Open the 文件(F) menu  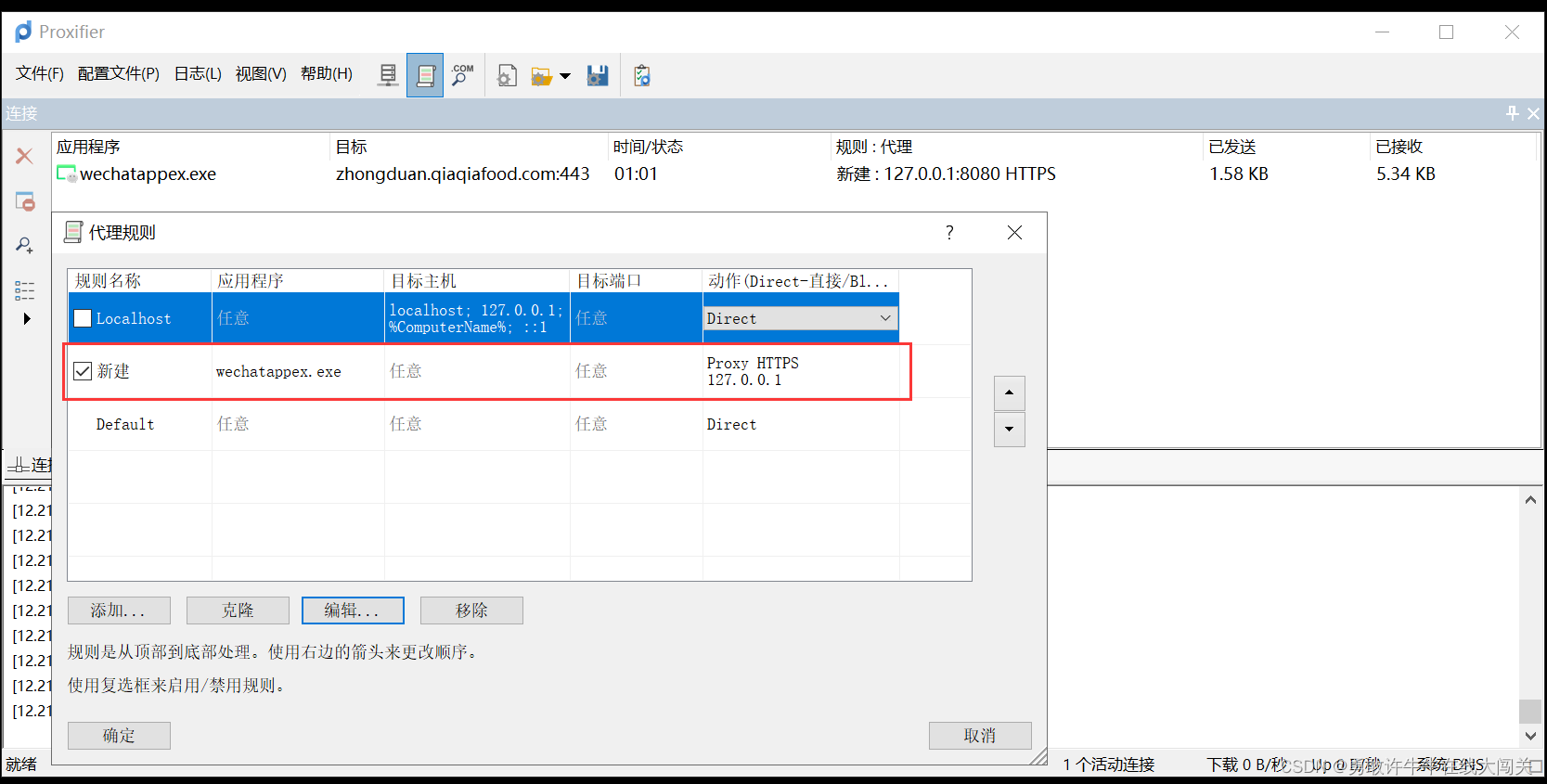[40, 73]
